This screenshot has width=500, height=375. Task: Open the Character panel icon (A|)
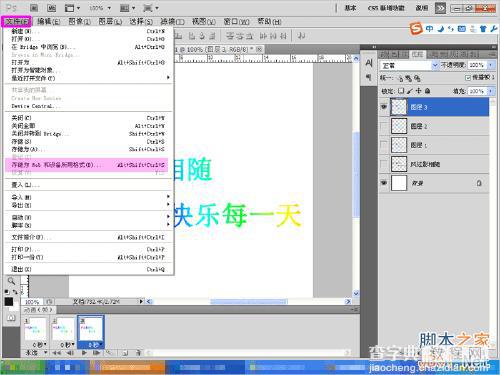click(x=369, y=63)
